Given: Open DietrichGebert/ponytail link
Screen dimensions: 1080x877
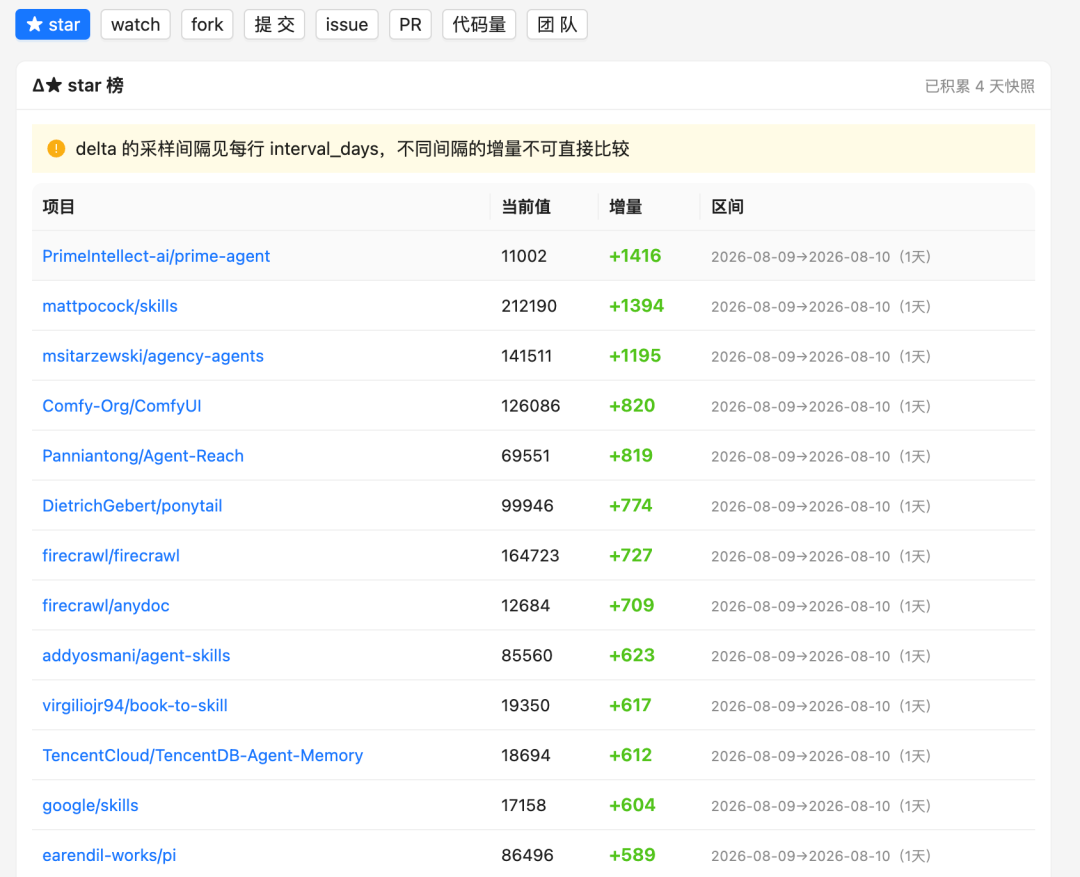Looking at the screenshot, I should click(x=132, y=506).
